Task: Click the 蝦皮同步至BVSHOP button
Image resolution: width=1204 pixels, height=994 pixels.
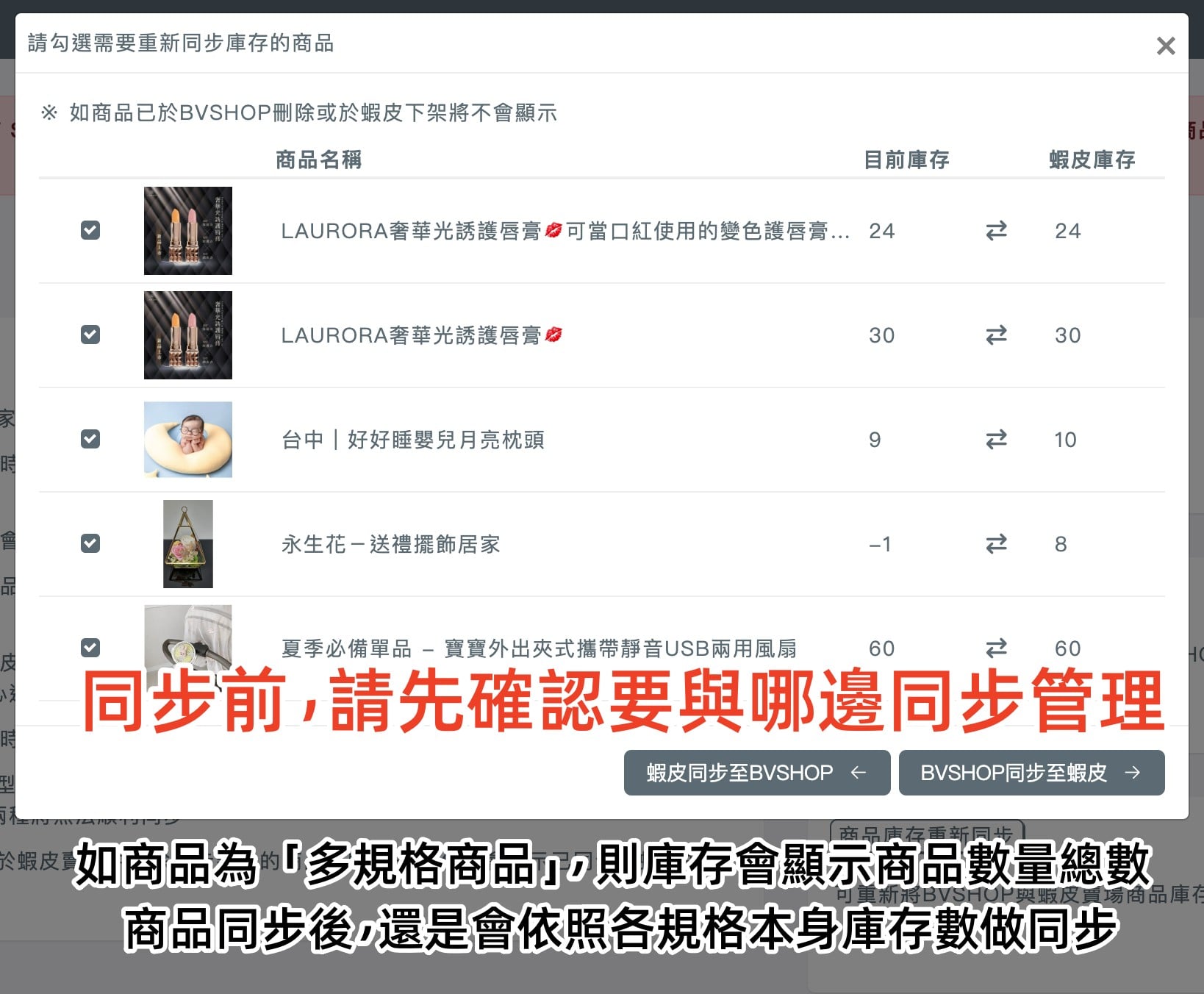Action: [757, 773]
